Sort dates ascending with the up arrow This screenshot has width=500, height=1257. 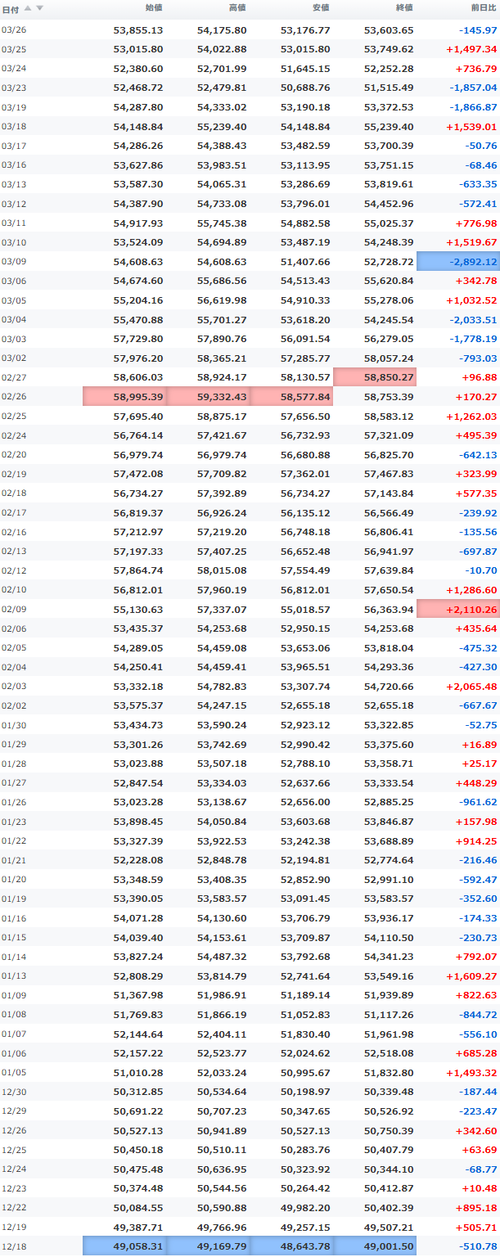tap(28, 8)
